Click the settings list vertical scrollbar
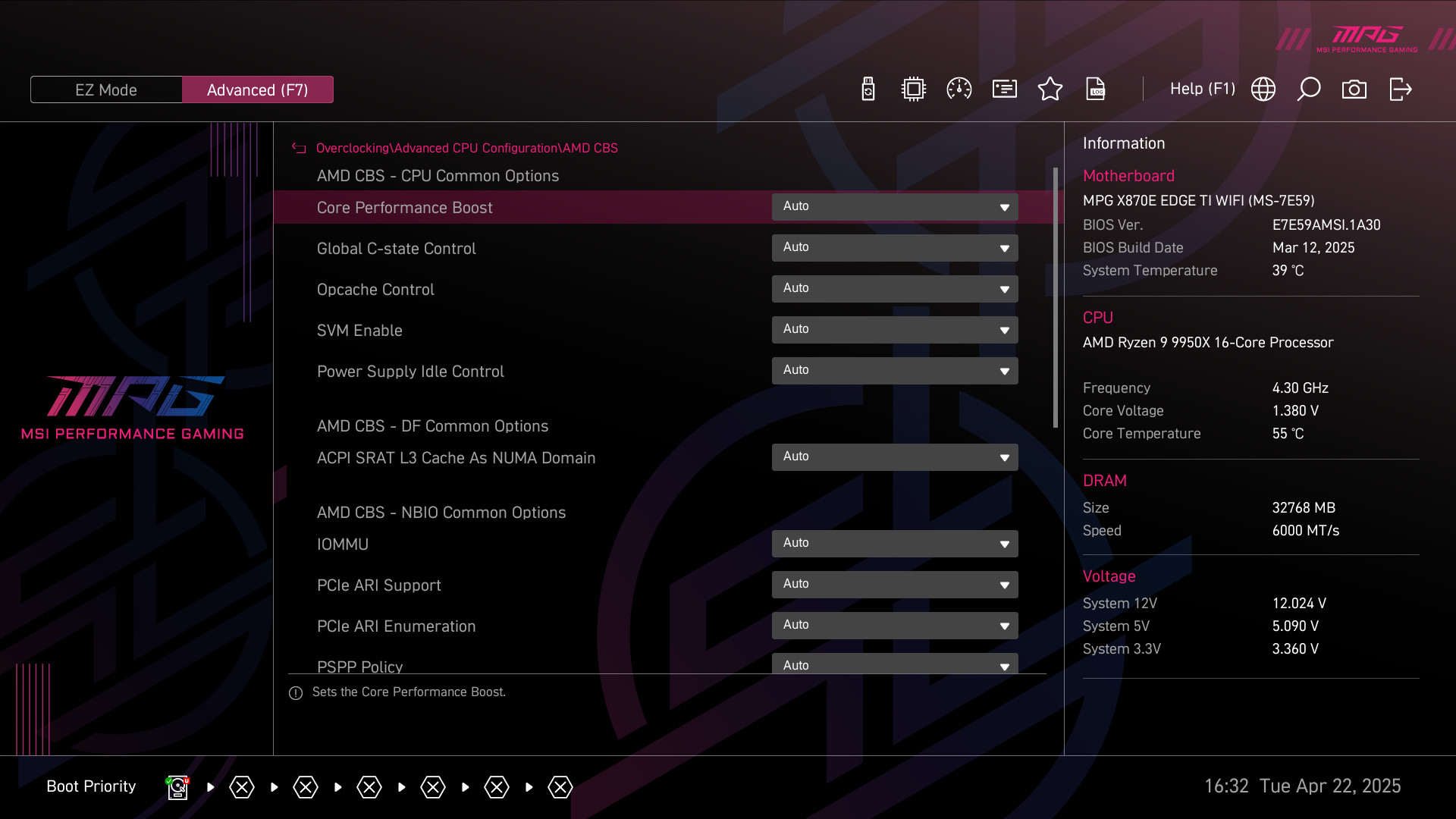Viewport: 1456px width, 819px height. pyautogui.click(x=1056, y=297)
